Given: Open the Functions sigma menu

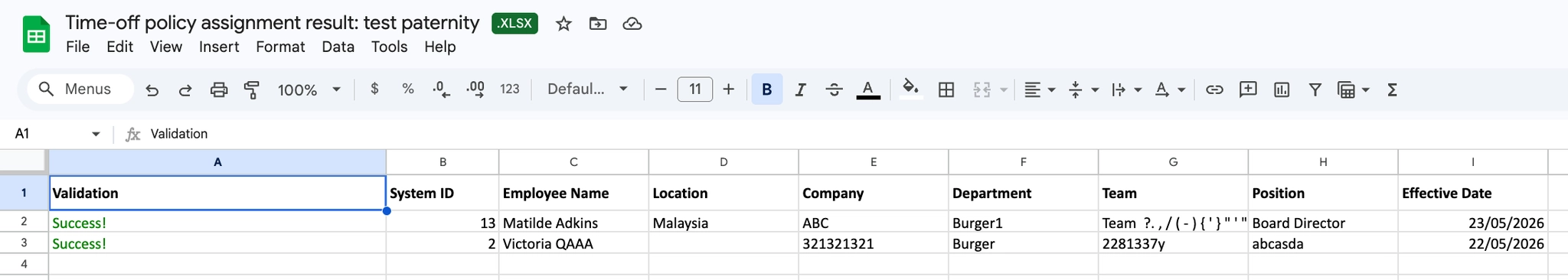Looking at the screenshot, I should (1392, 90).
